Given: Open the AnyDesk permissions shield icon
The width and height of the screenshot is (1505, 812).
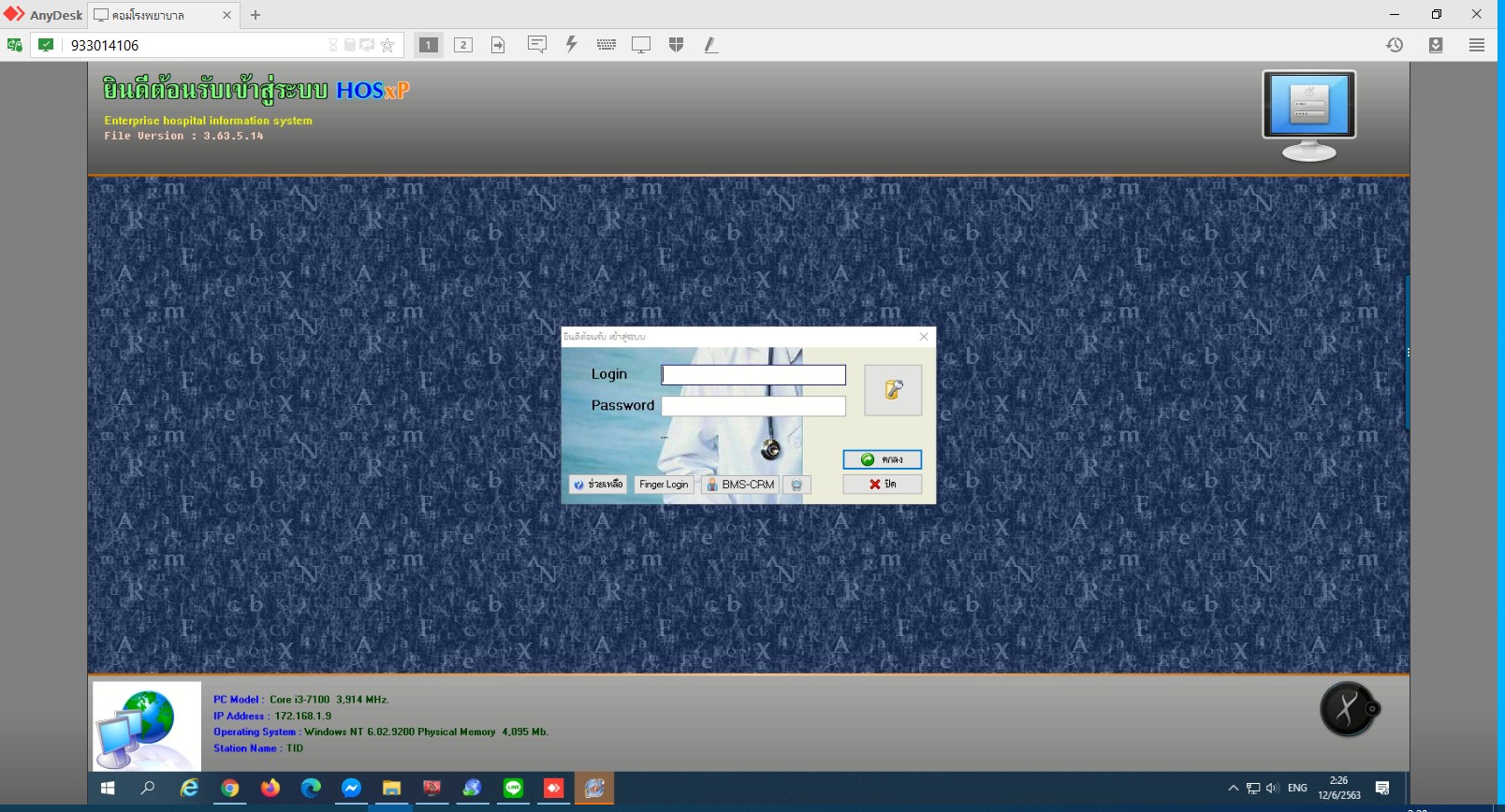Looking at the screenshot, I should pyautogui.click(x=677, y=44).
